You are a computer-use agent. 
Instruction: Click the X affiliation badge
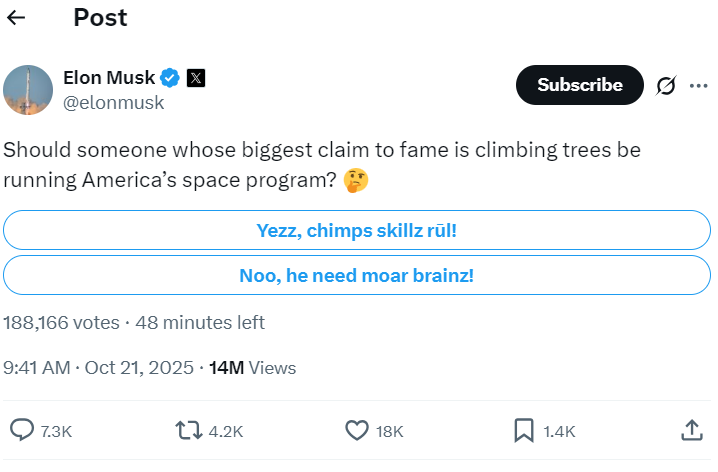point(196,78)
